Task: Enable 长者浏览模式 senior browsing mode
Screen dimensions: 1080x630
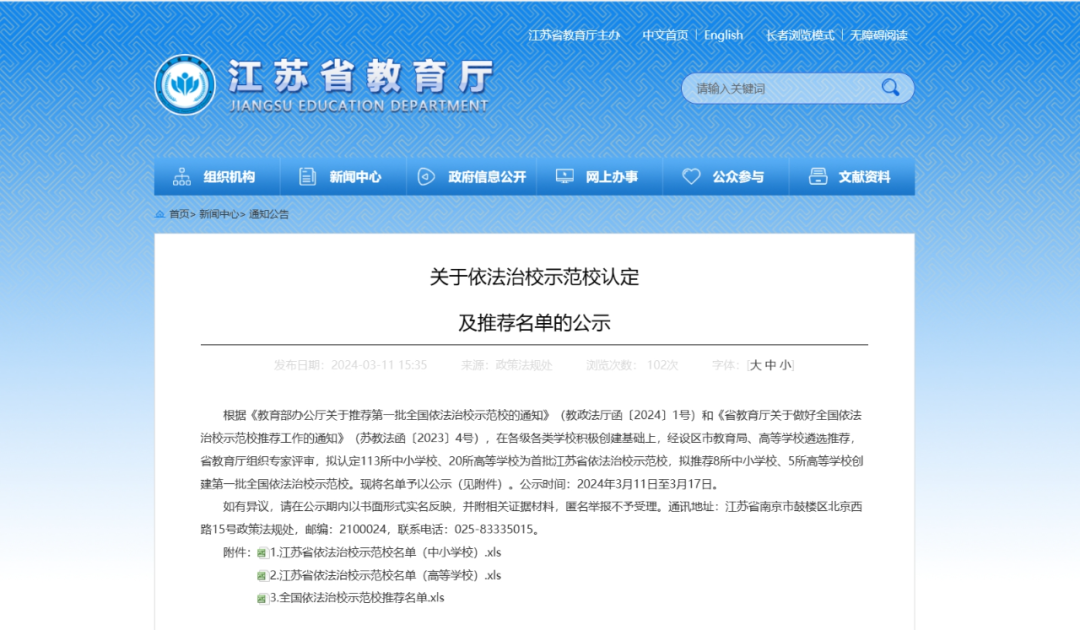Action: (x=799, y=35)
